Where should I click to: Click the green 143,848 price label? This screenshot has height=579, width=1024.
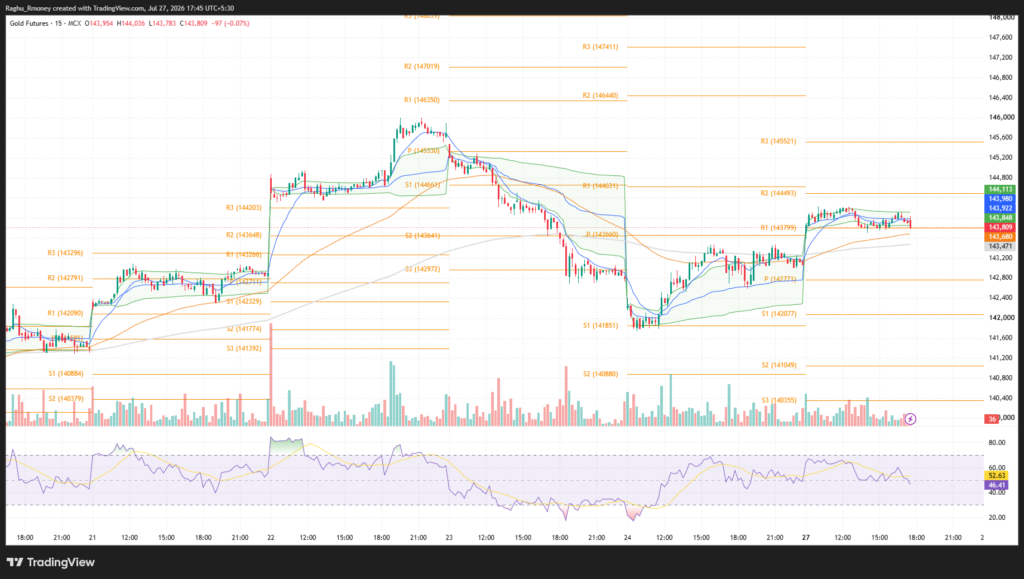click(x=1000, y=217)
